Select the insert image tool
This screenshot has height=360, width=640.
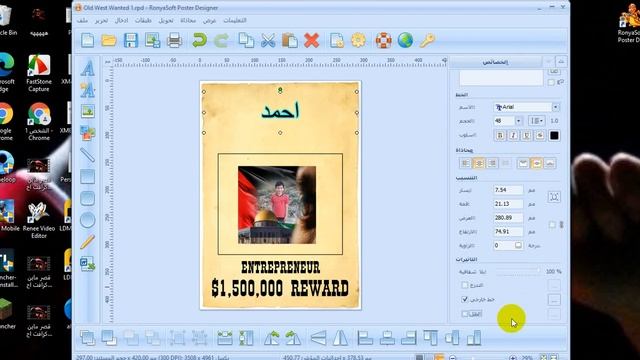[87, 111]
